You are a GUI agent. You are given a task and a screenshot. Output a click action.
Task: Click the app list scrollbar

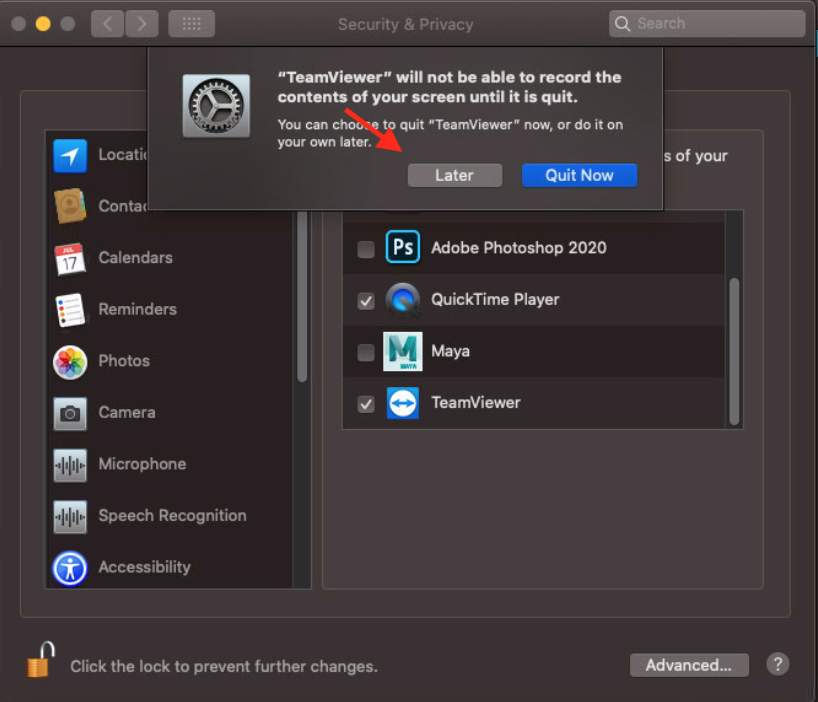[x=734, y=352]
